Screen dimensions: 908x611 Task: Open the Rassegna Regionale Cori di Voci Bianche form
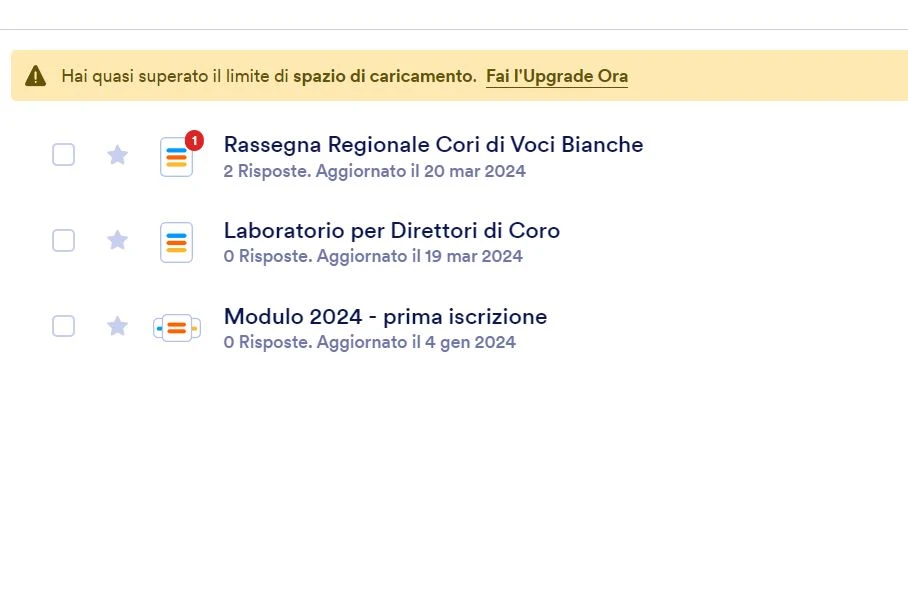coord(433,144)
